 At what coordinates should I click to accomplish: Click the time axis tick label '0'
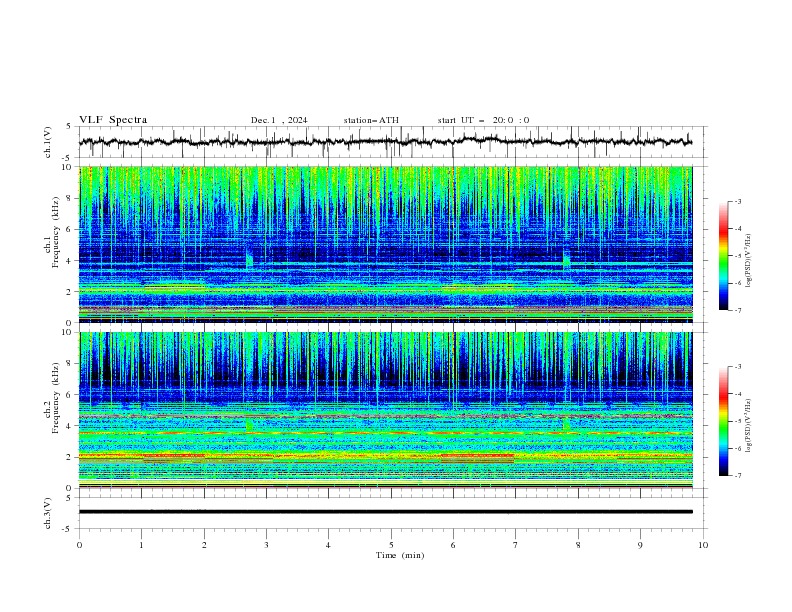(x=79, y=545)
